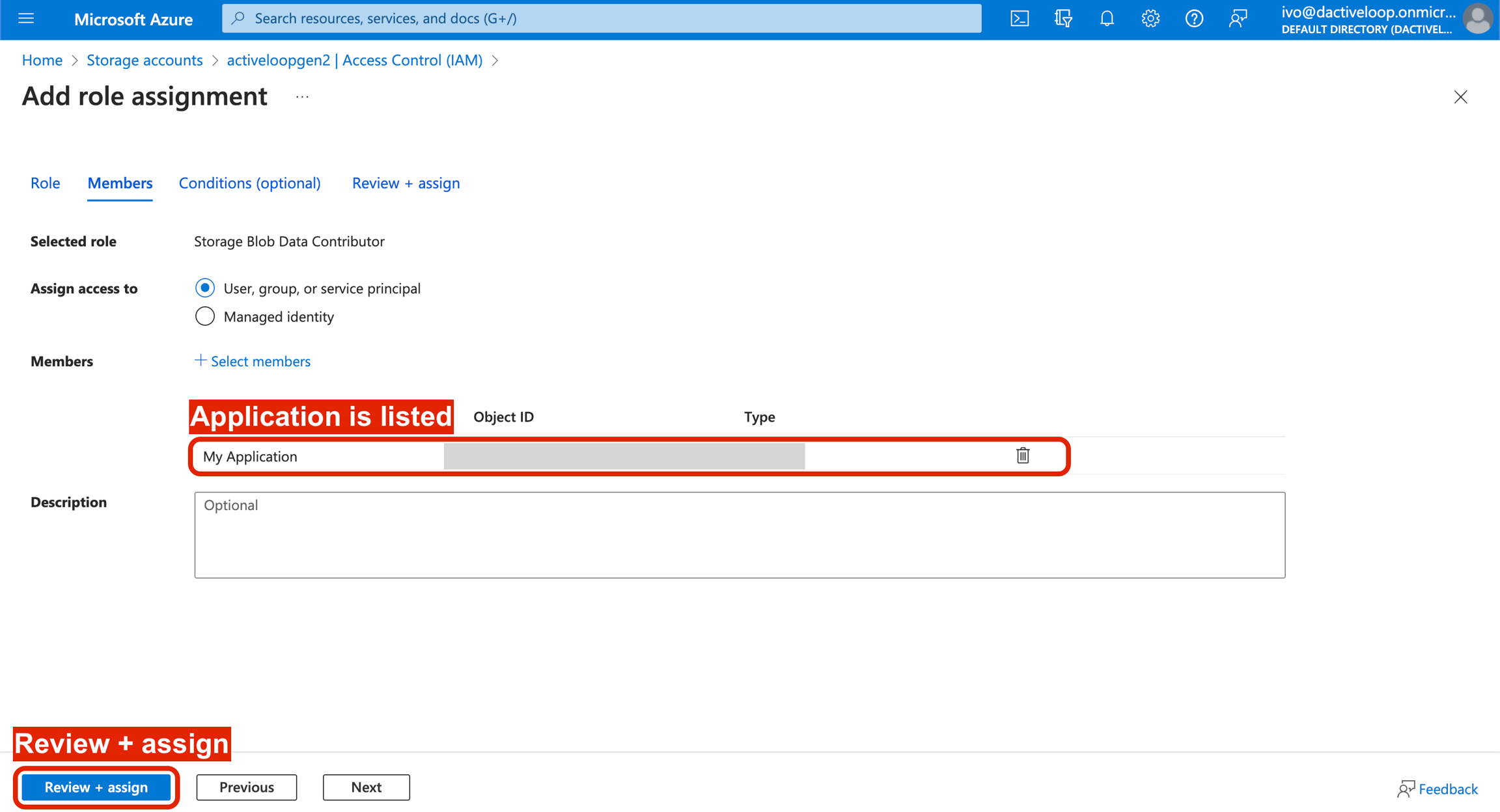The width and height of the screenshot is (1500, 812).
Task: Click the Help question mark icon
Action: 1194,18
